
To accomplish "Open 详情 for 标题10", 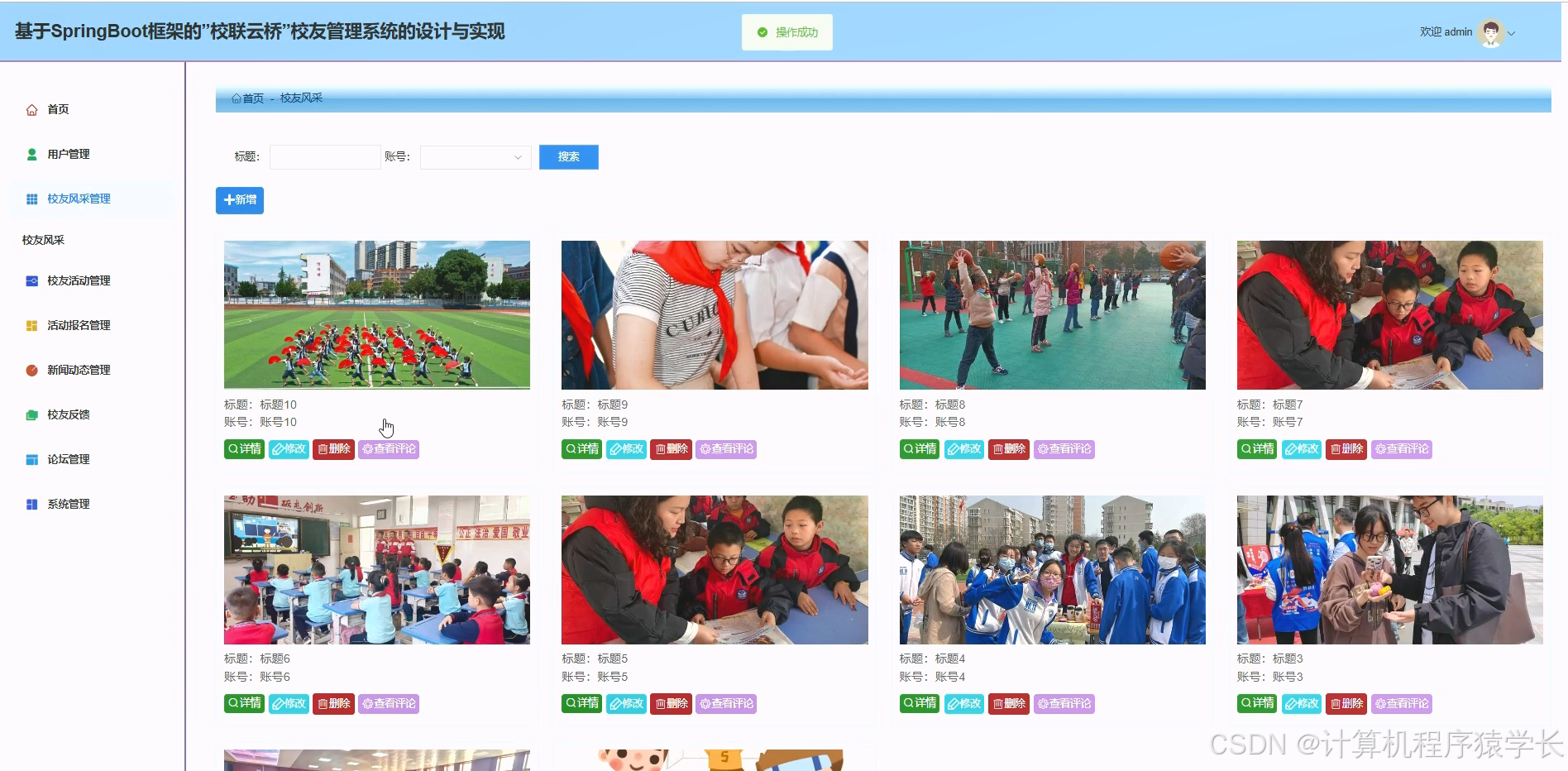I will [243, 448].
